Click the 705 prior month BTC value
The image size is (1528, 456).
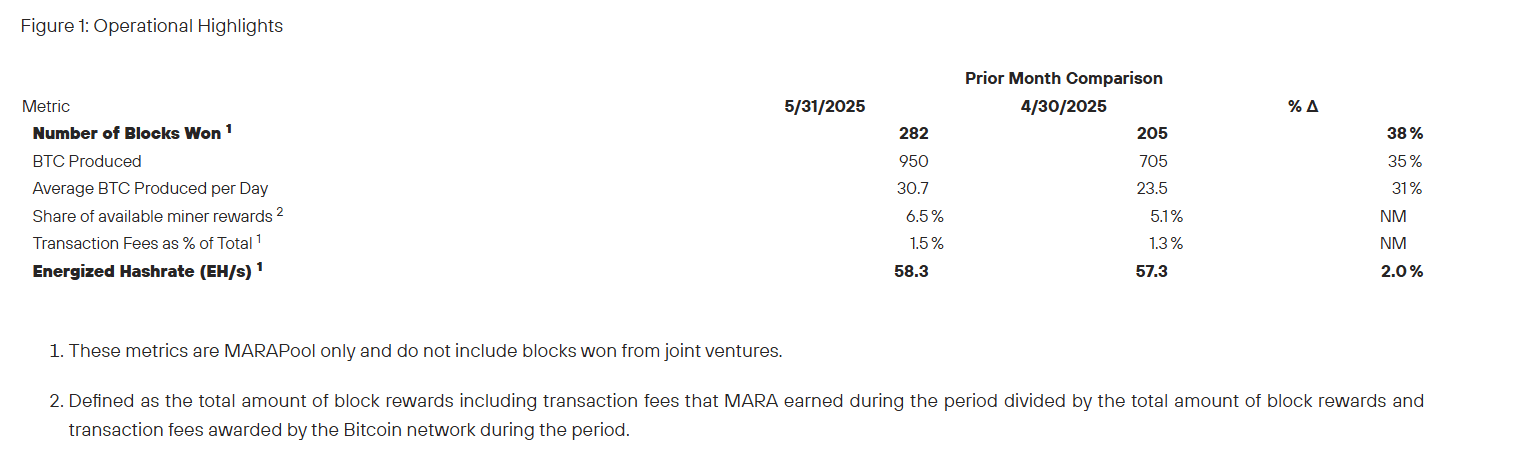1153,161
